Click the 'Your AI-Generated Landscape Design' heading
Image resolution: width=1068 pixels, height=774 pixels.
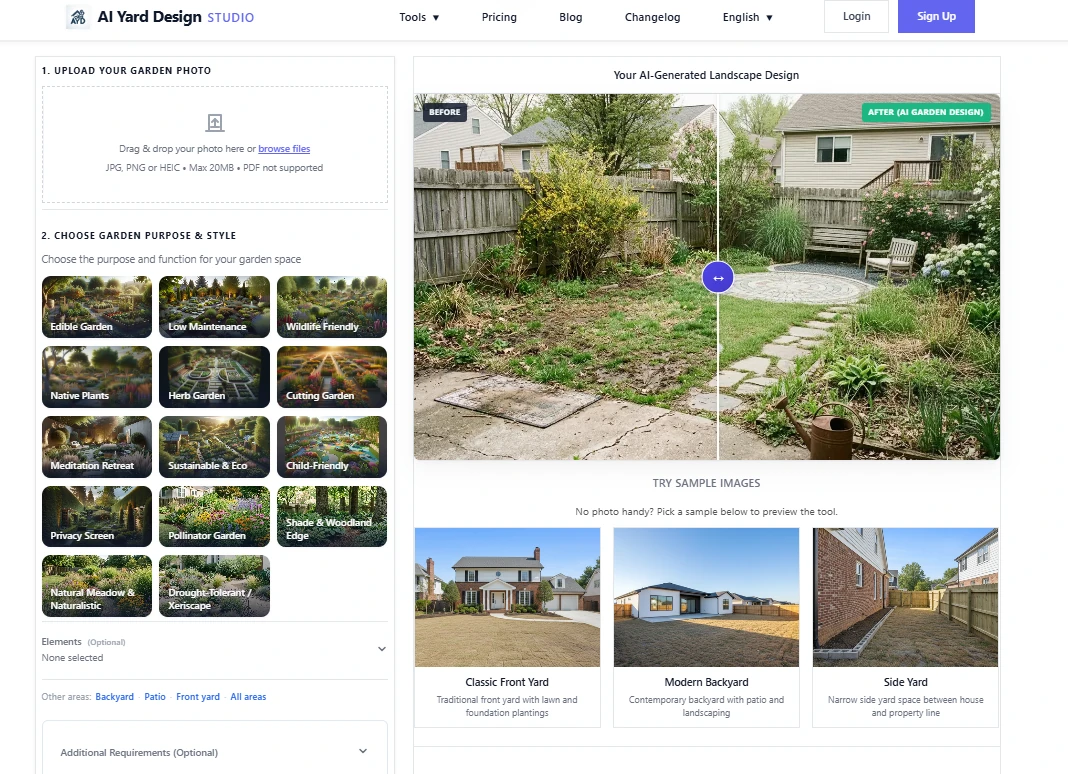click(x=706, y=75)
